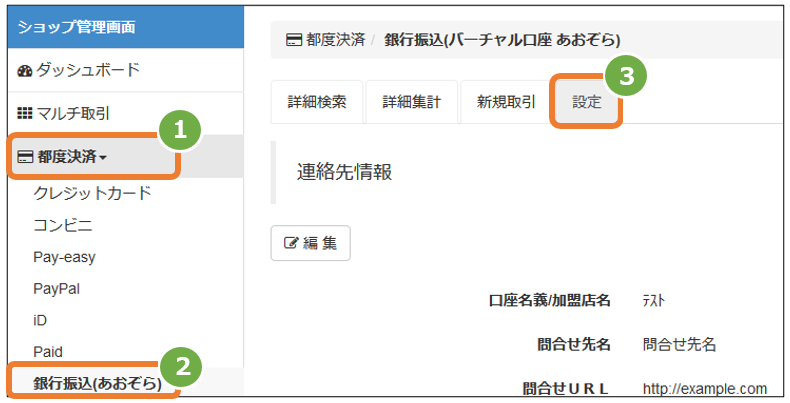Switch to the 設定 tab
The image size is (790, 403).
[x=586, y=102]
